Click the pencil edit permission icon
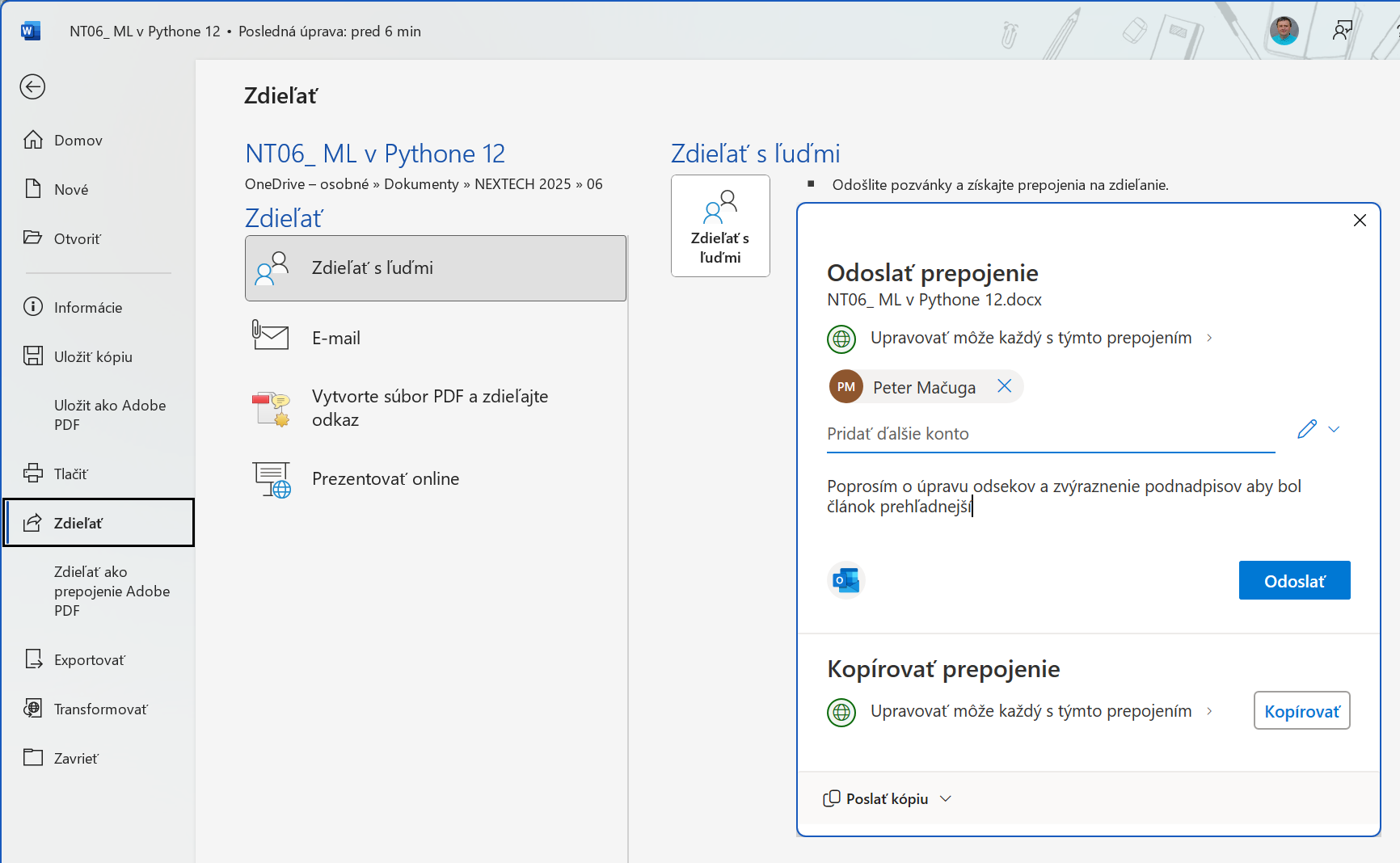This screenshot has height=863, width=1400. pos(1306,429)
